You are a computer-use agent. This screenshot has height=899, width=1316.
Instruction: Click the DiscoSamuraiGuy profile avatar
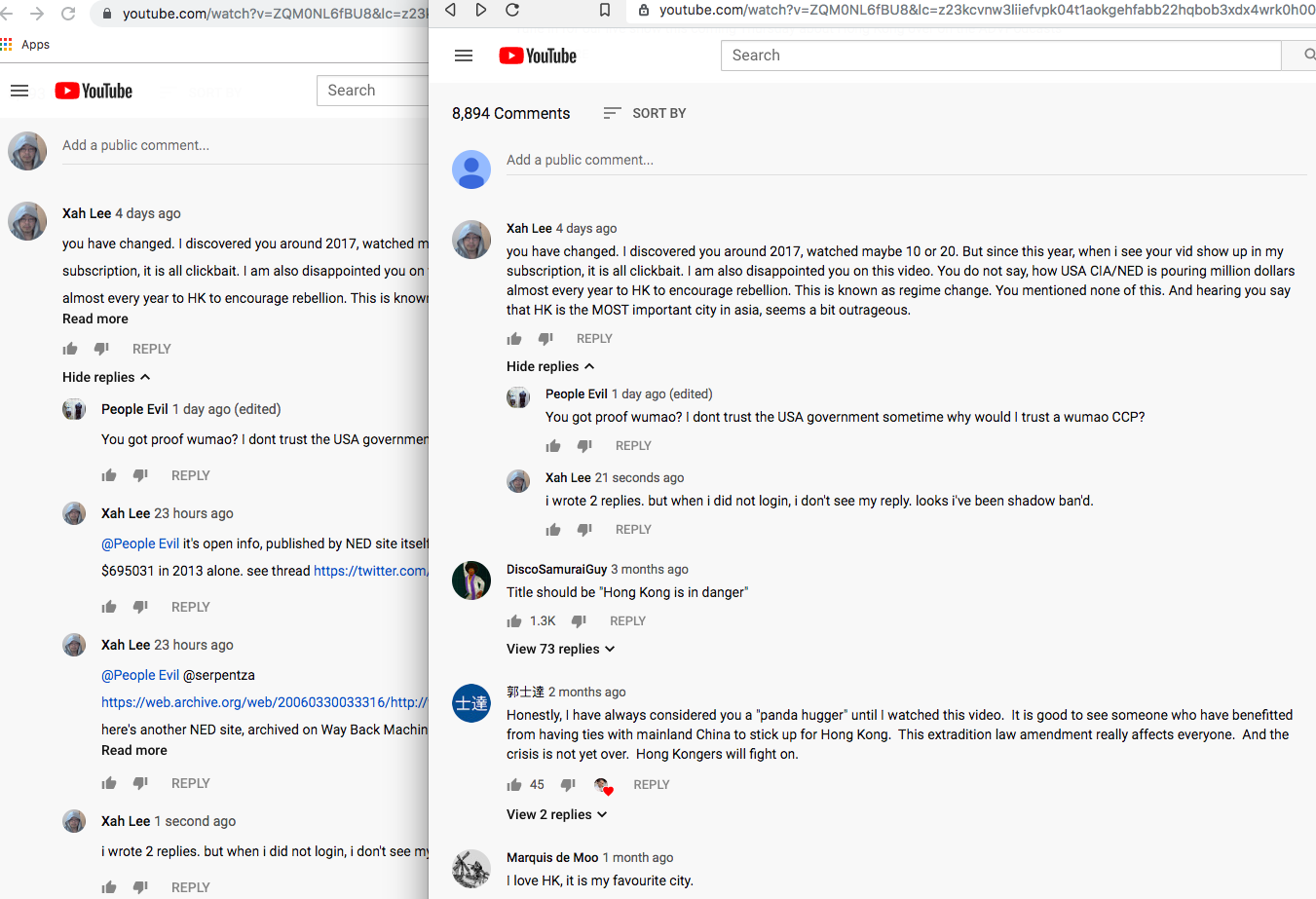pos(471,581)
